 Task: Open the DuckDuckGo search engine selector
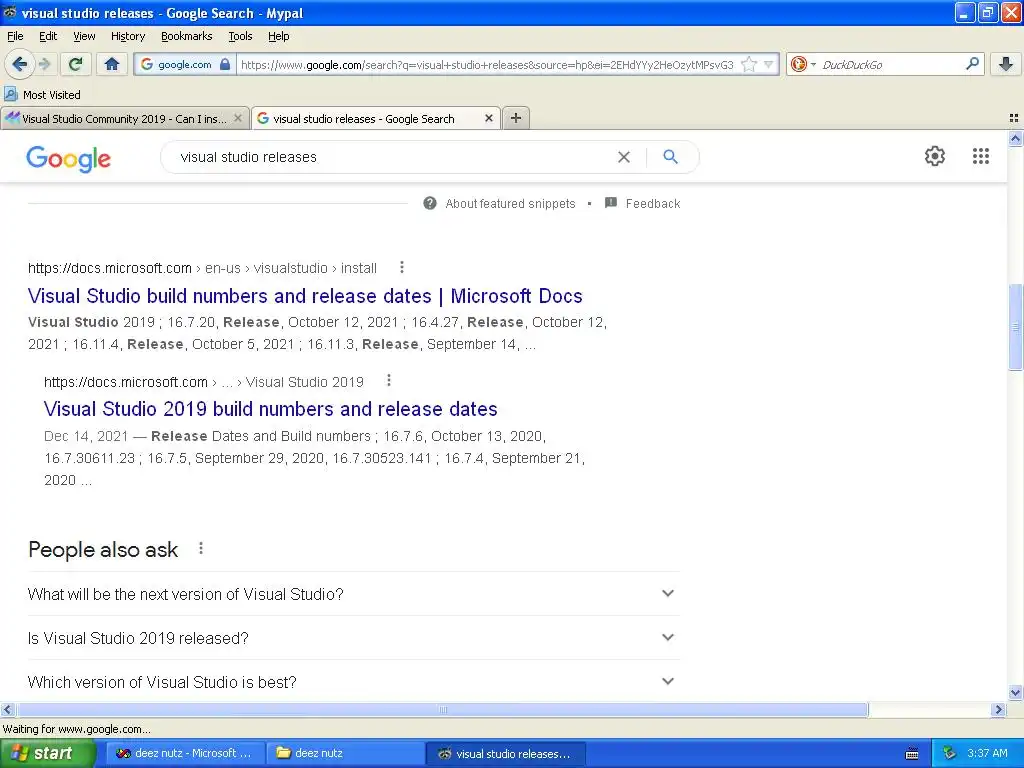(x=803, y=64)
